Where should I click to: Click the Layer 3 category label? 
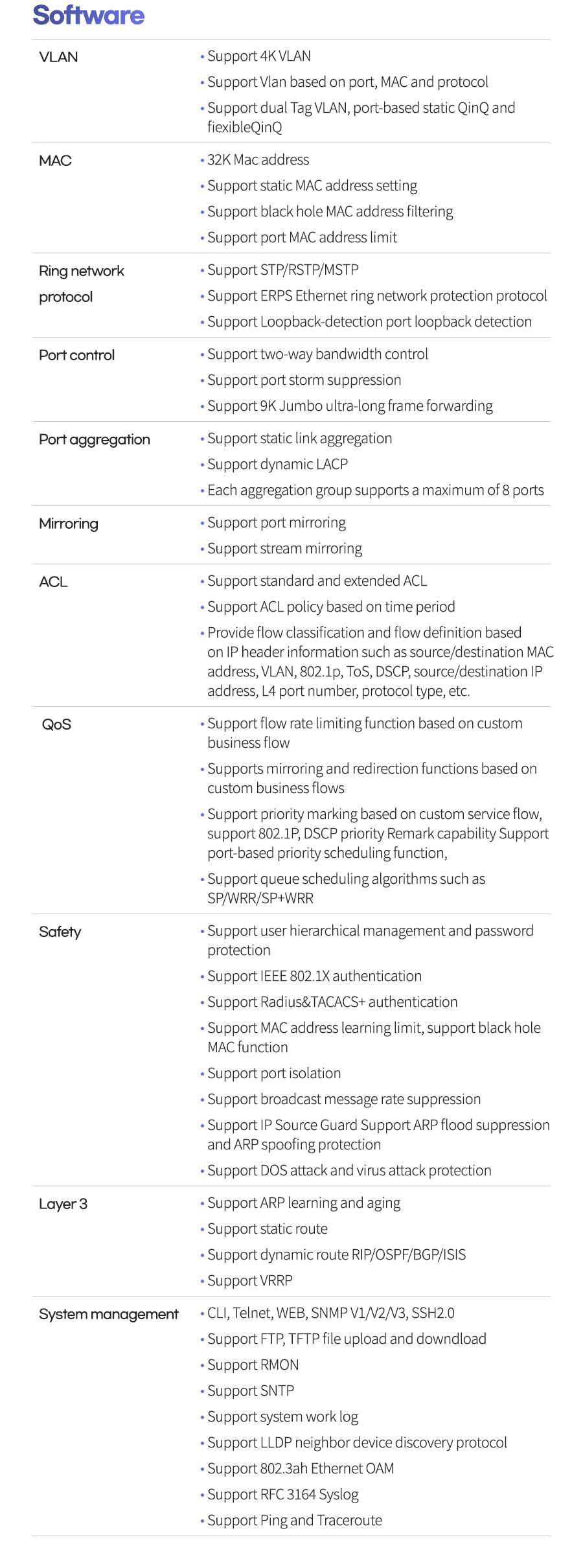click(63, 1204)
